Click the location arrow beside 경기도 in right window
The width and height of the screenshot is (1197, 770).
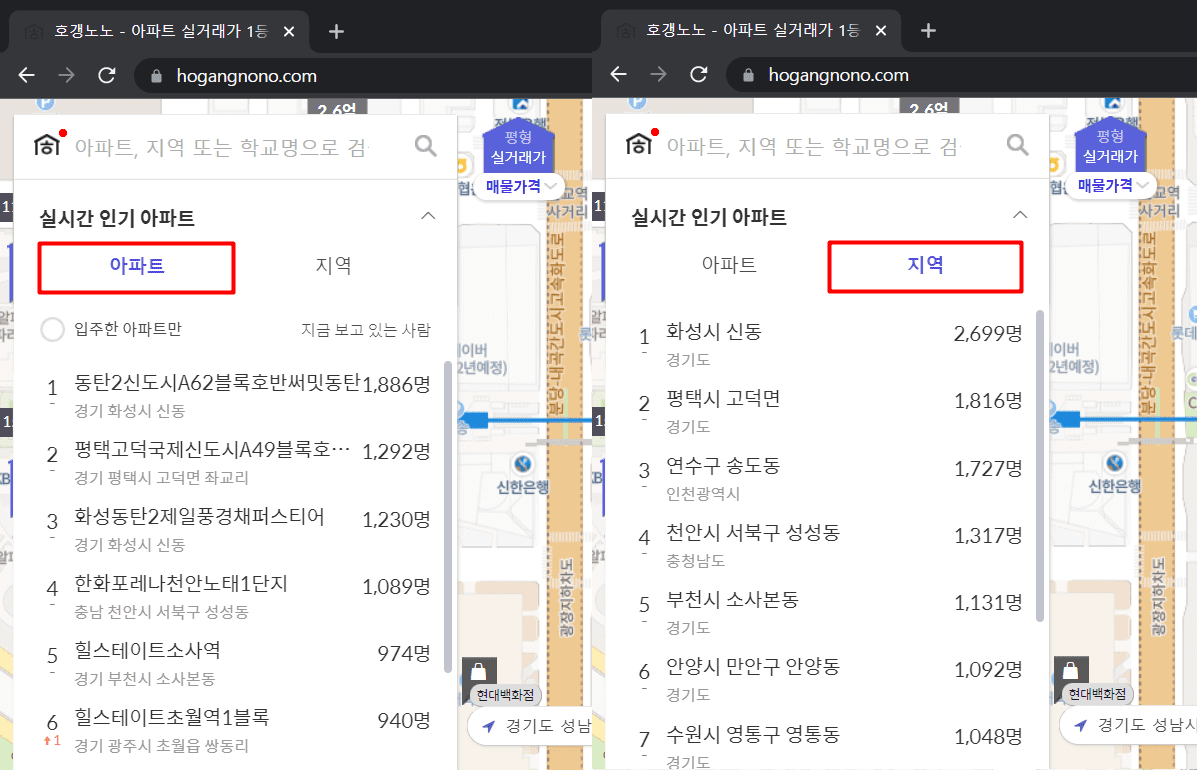[x=1080, y=726]
